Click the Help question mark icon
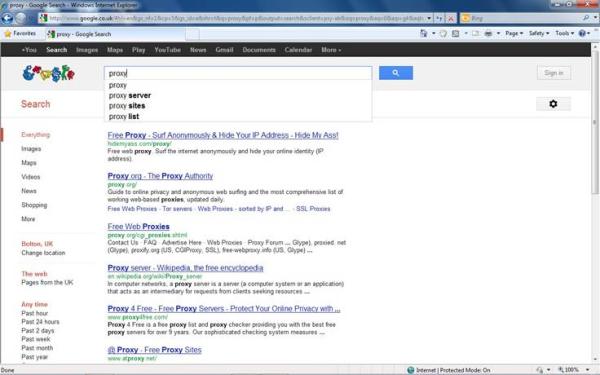The image size is (600, 375). coord(582,33)
